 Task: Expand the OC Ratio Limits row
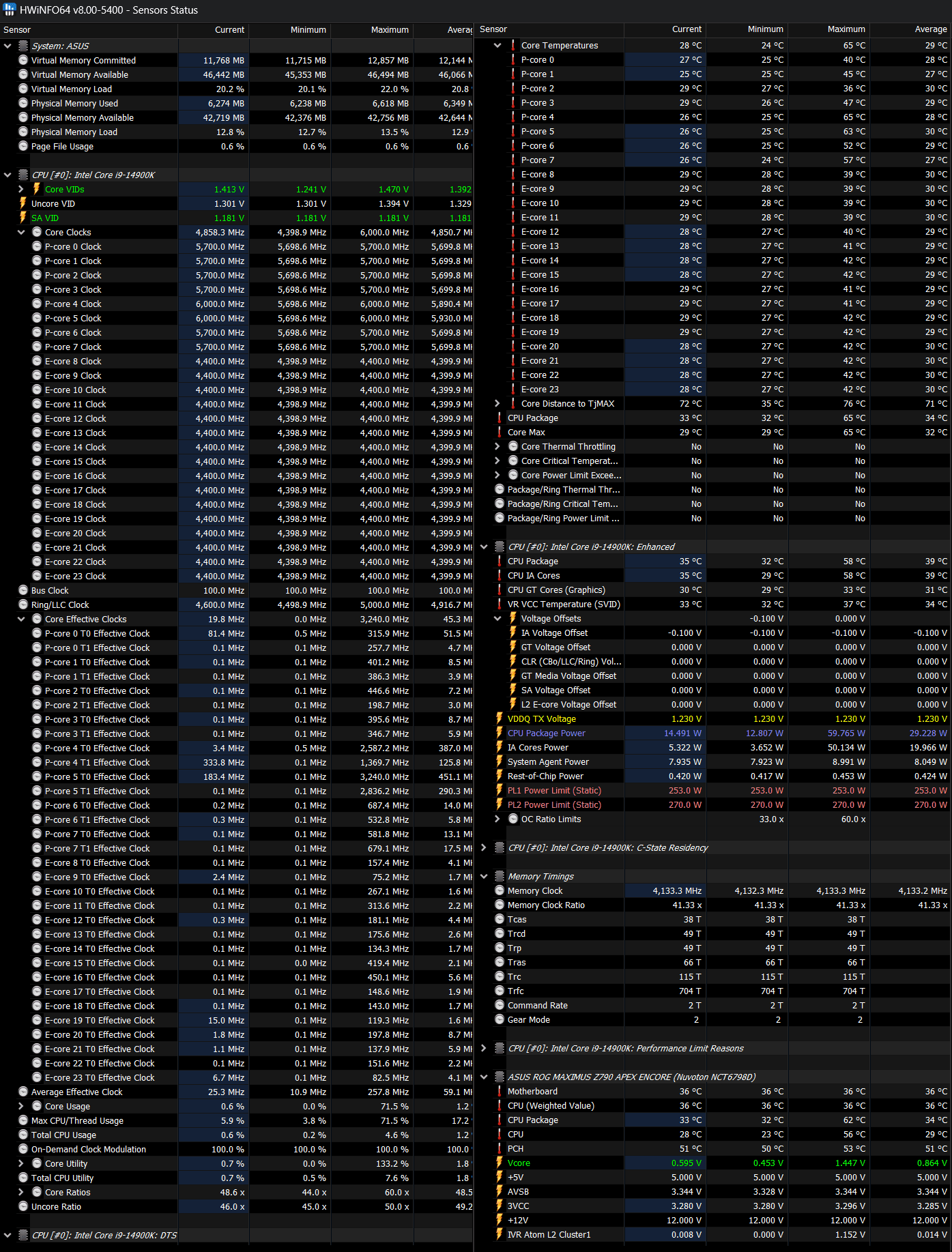(497, 819)
